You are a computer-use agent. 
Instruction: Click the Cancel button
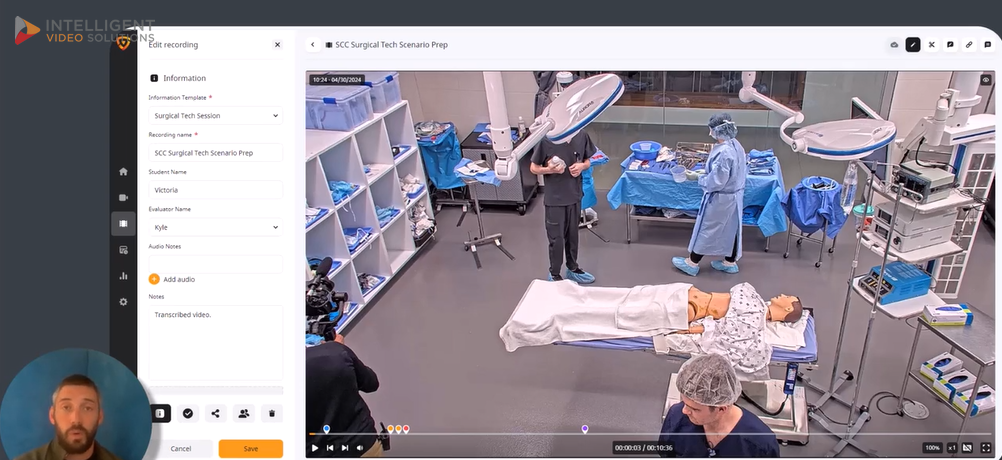coord(181,449)
